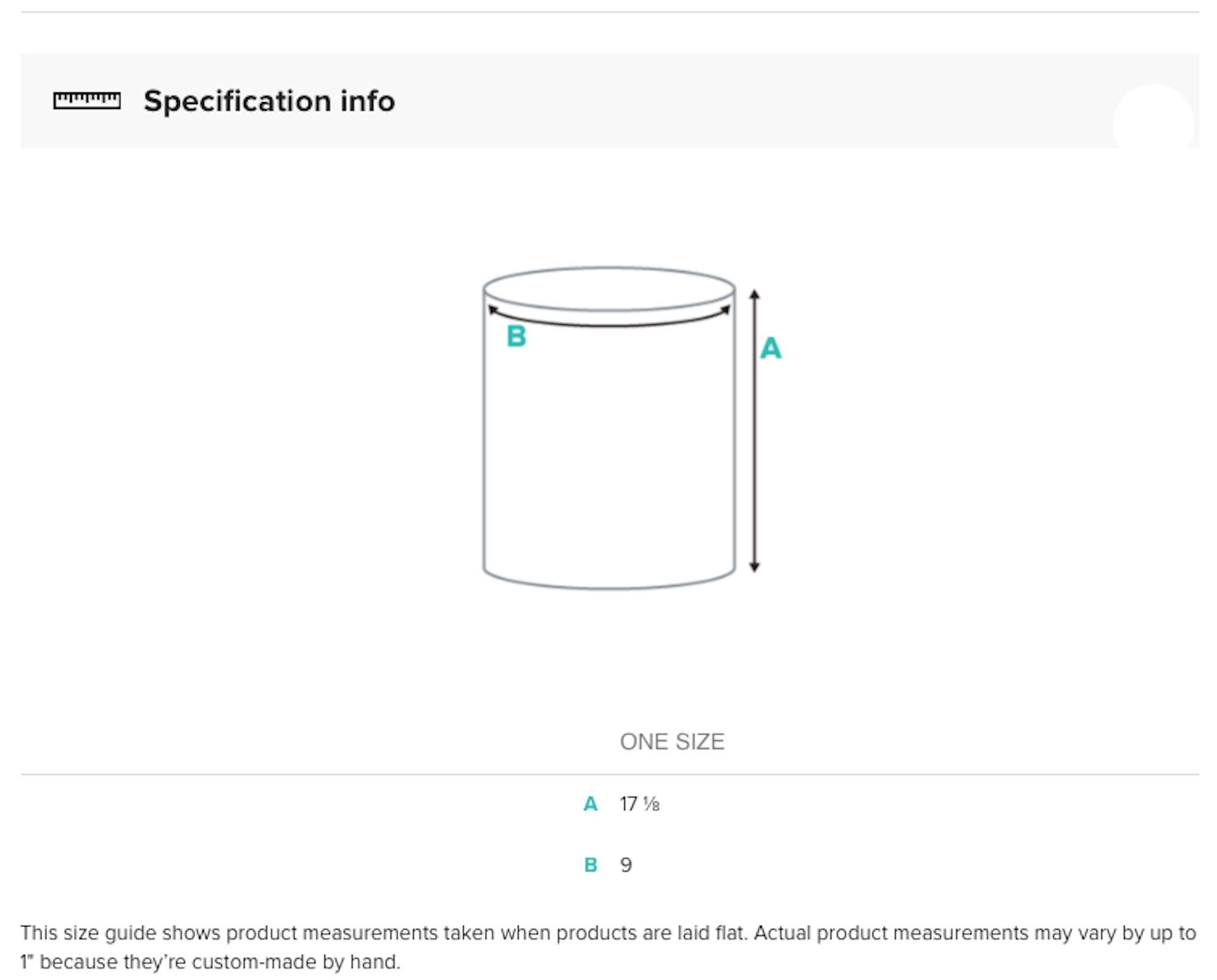Click the teal A label beside the cylinder

(x=770, y=349)
